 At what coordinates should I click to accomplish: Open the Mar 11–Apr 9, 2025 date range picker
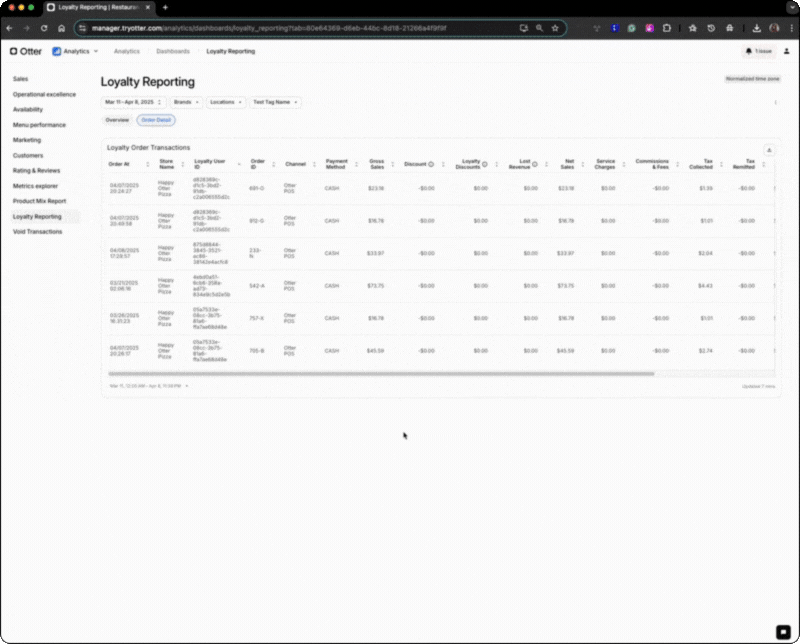coord(133,102)
